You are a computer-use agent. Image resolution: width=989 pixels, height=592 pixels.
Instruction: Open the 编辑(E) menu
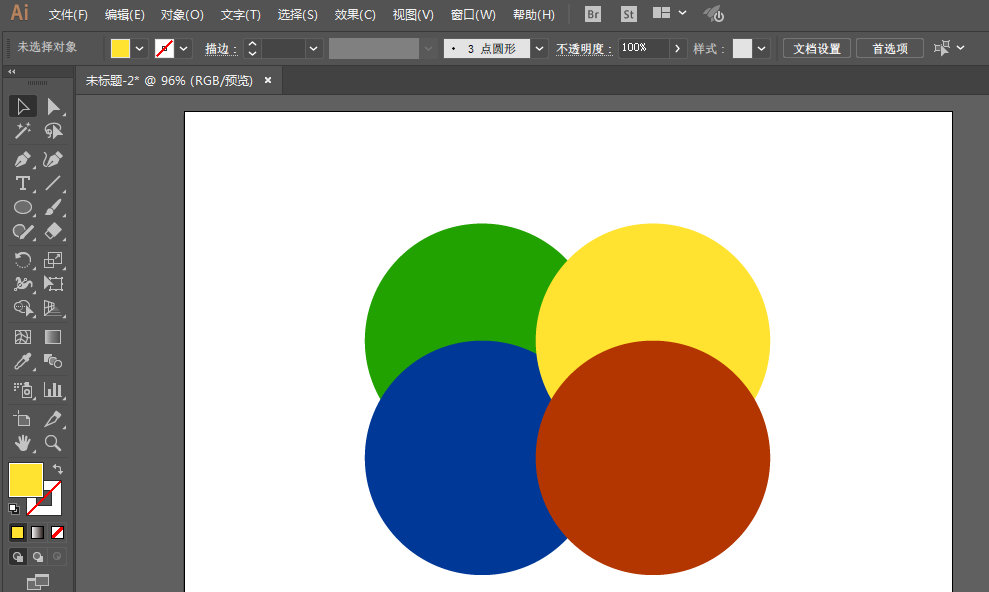(x=124, y=15)
